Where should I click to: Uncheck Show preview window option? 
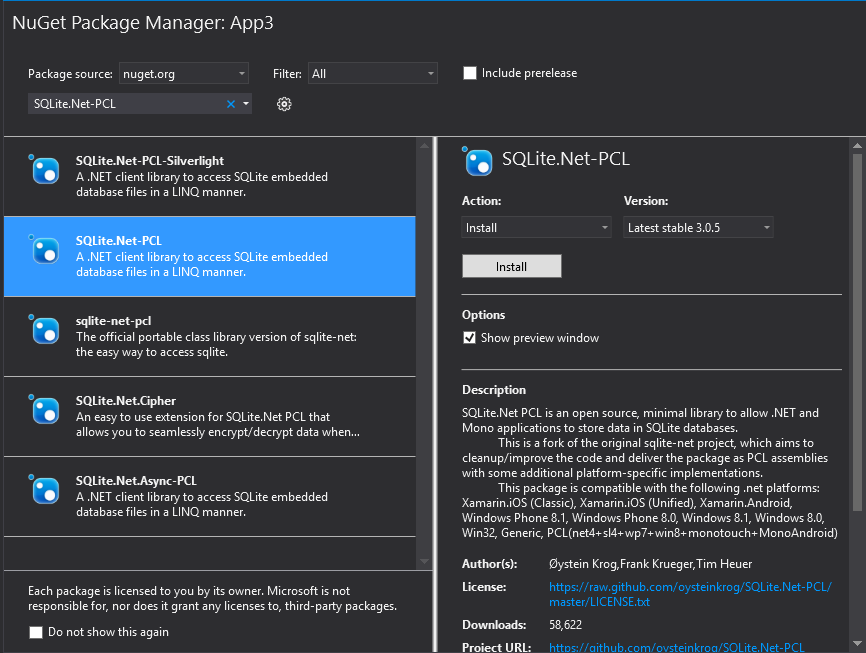(470, 338)
